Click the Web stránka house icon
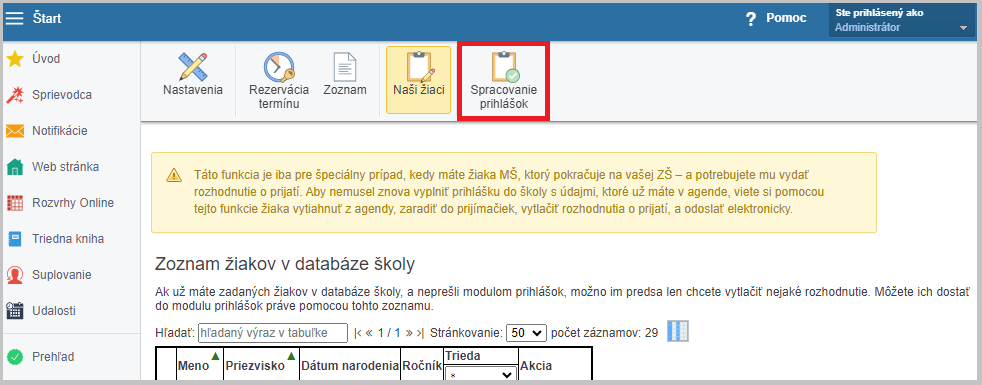This screenshot has height=385, width=982. [x=15, y=167]
